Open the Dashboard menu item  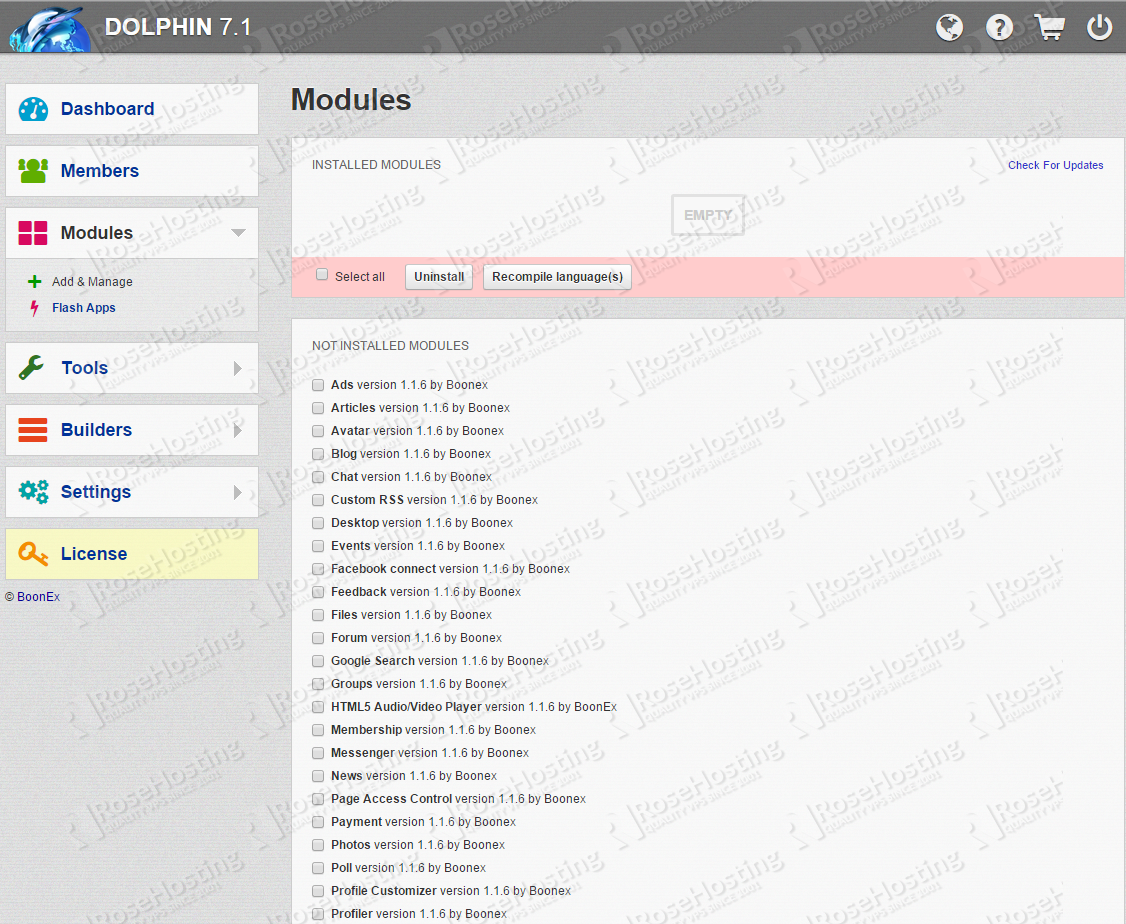tap(107, 108)
